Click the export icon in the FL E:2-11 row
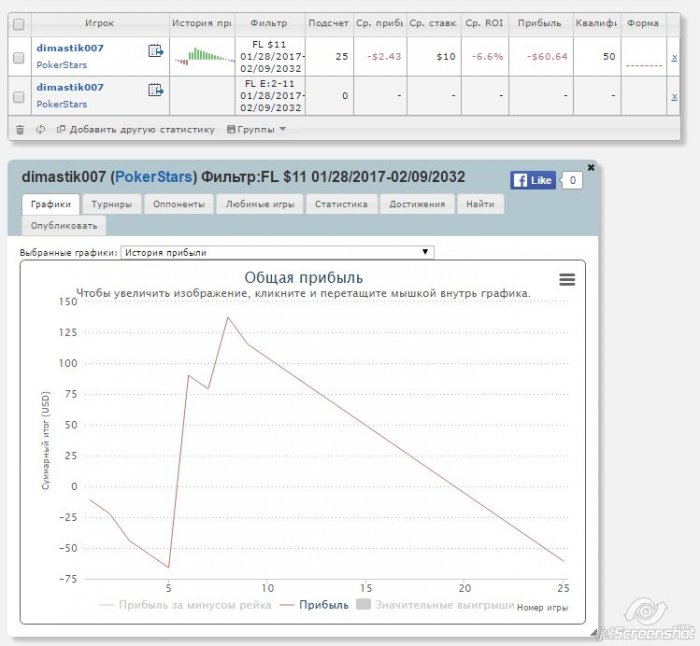 click(155, 90)
